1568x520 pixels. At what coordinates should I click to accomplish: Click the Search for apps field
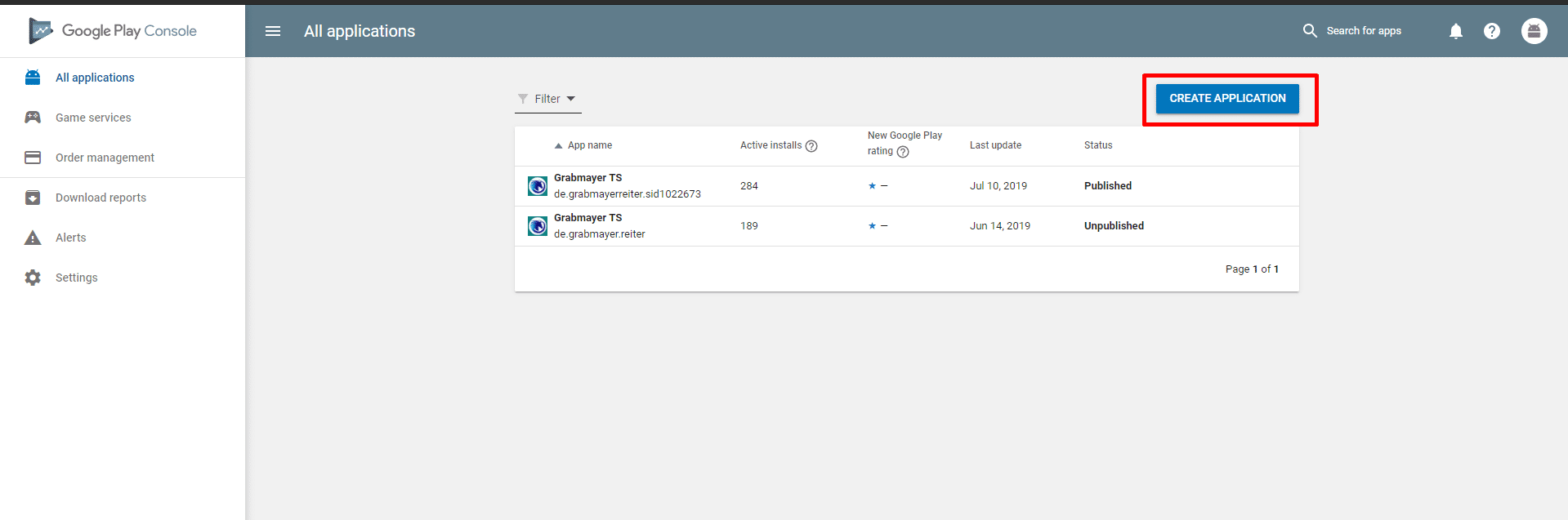1364,31
